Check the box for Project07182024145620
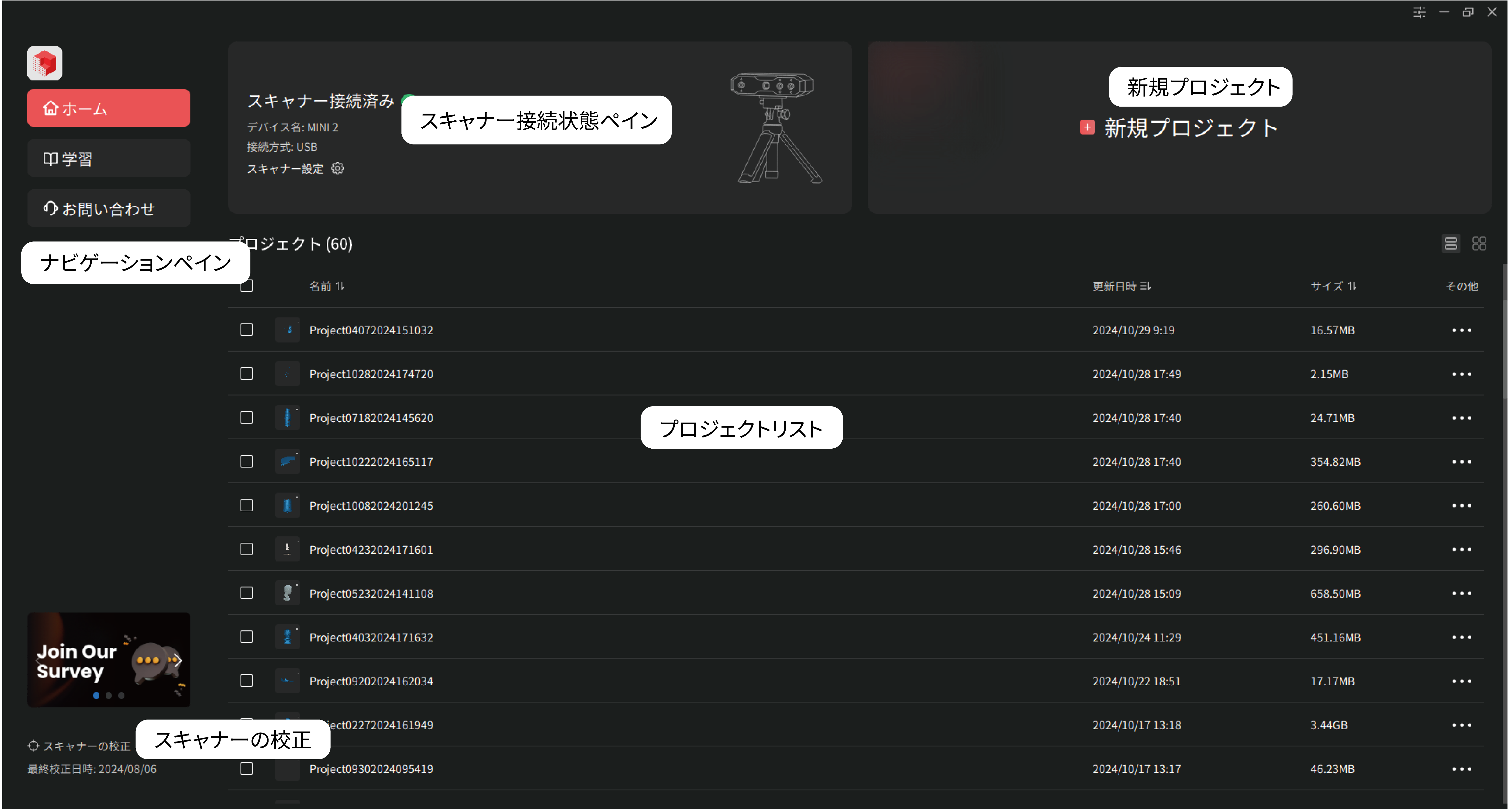Screen dimensions: 1509x812 pos(247,418)
